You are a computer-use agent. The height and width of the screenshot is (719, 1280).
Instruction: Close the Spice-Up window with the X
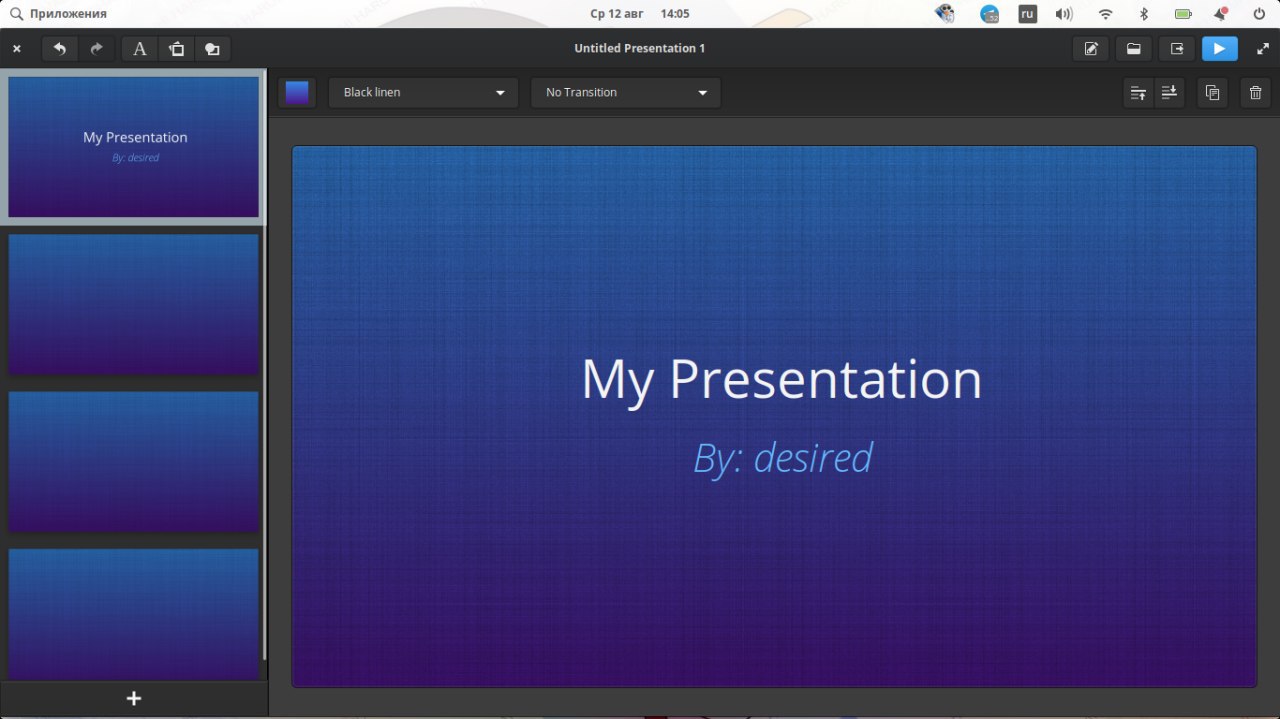tap(17, 48)
